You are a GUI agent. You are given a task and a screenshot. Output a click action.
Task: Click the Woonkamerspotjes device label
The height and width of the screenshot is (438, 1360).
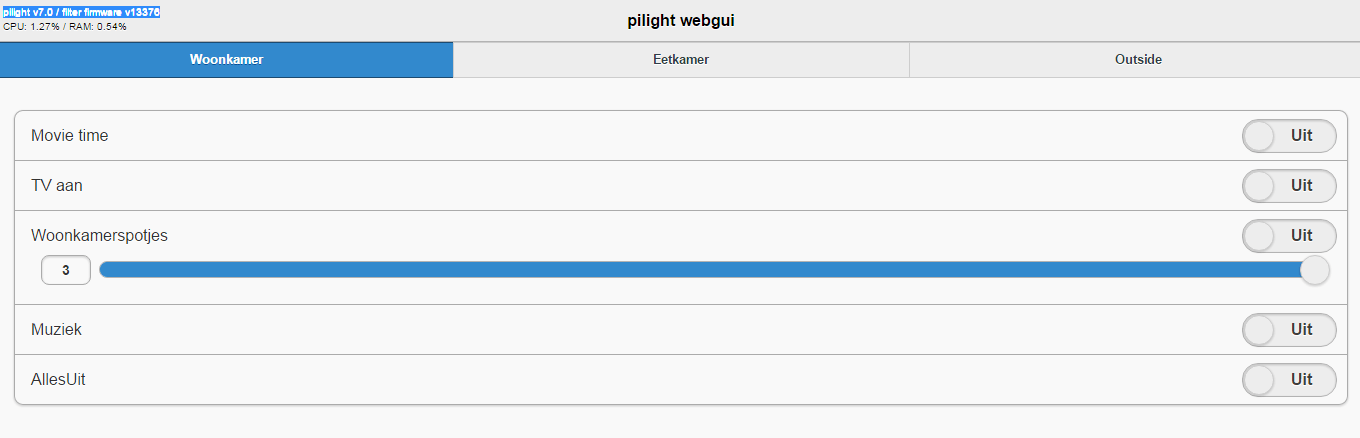click(99, 236)
